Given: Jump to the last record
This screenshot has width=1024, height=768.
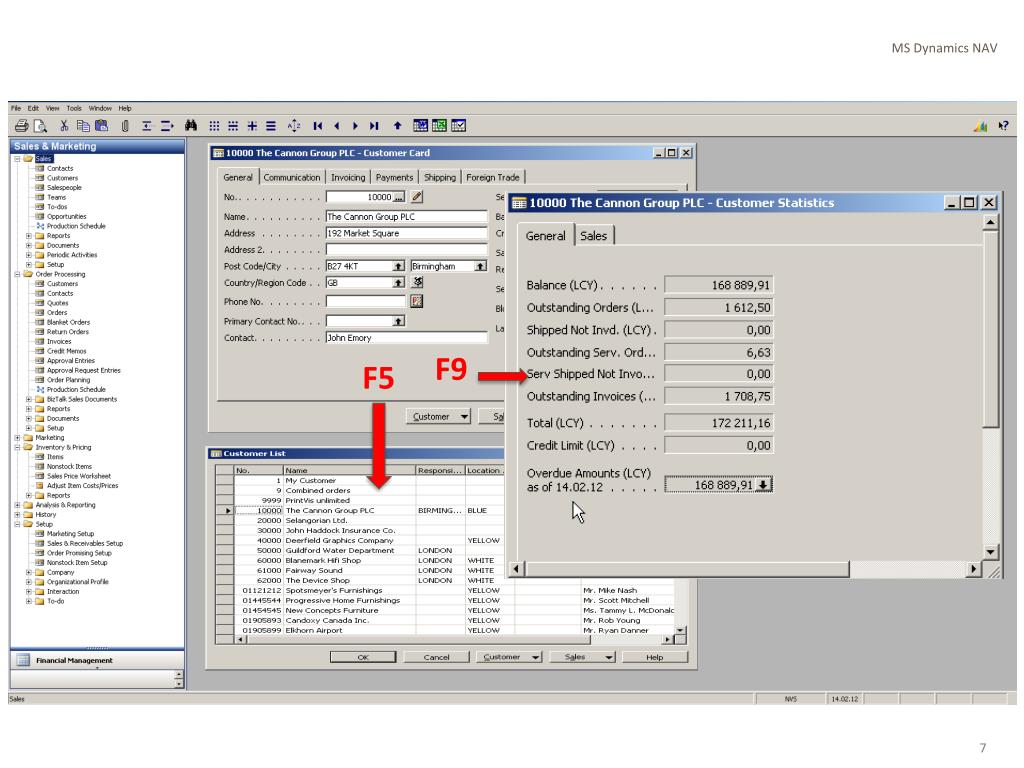Looking at the screenshot, I should [x=374, y=126].
